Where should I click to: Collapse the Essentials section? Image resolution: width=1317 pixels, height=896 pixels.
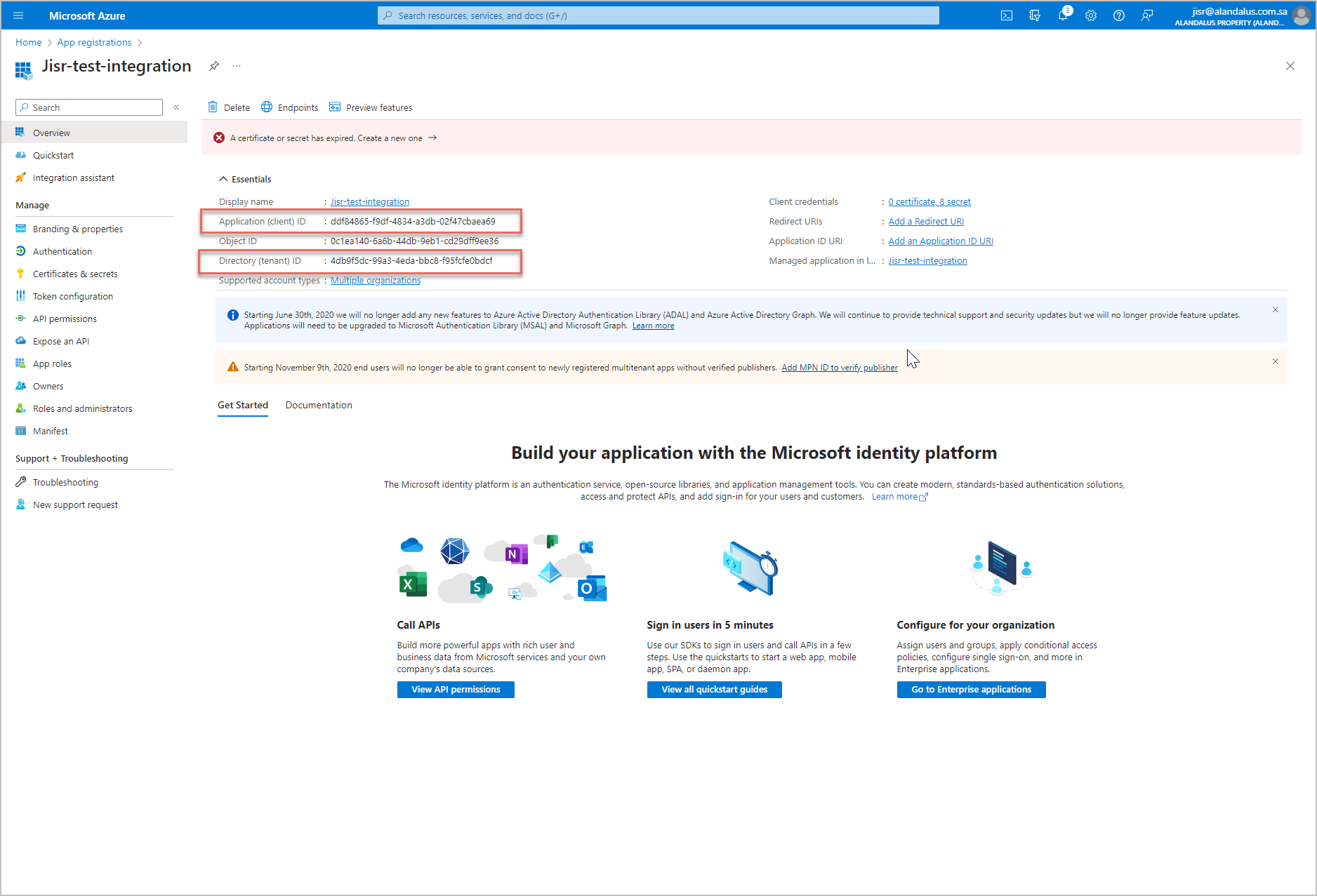pos(223,179)
